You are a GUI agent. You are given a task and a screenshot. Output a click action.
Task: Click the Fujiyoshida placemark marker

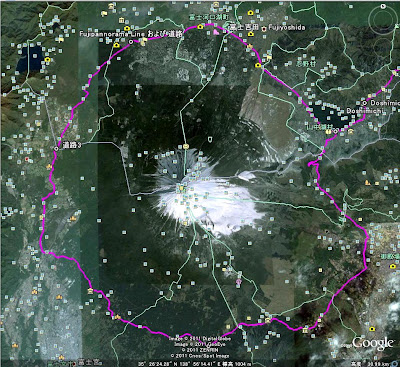264,29
